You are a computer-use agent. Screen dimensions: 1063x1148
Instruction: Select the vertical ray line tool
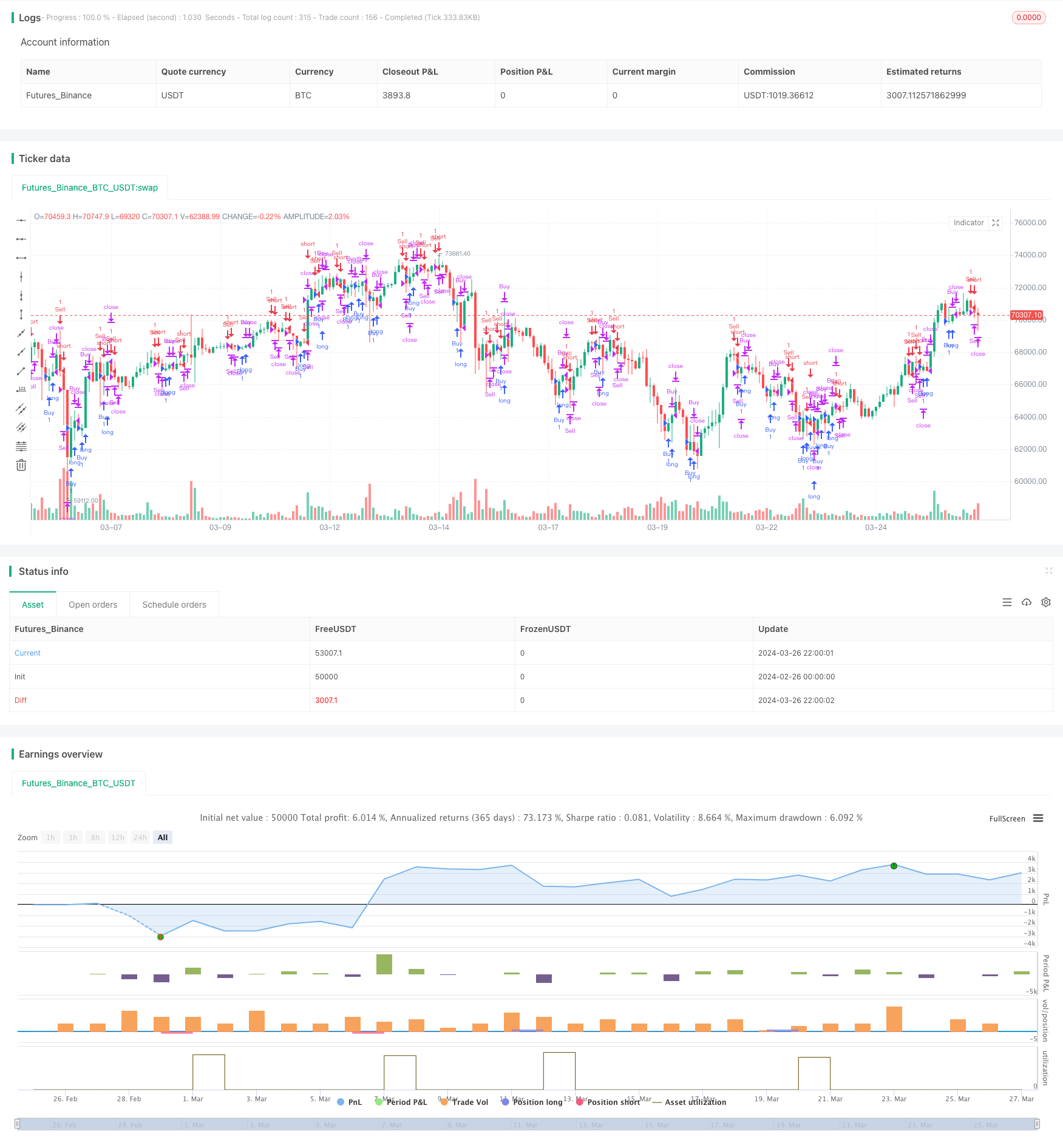pos(21,277)
